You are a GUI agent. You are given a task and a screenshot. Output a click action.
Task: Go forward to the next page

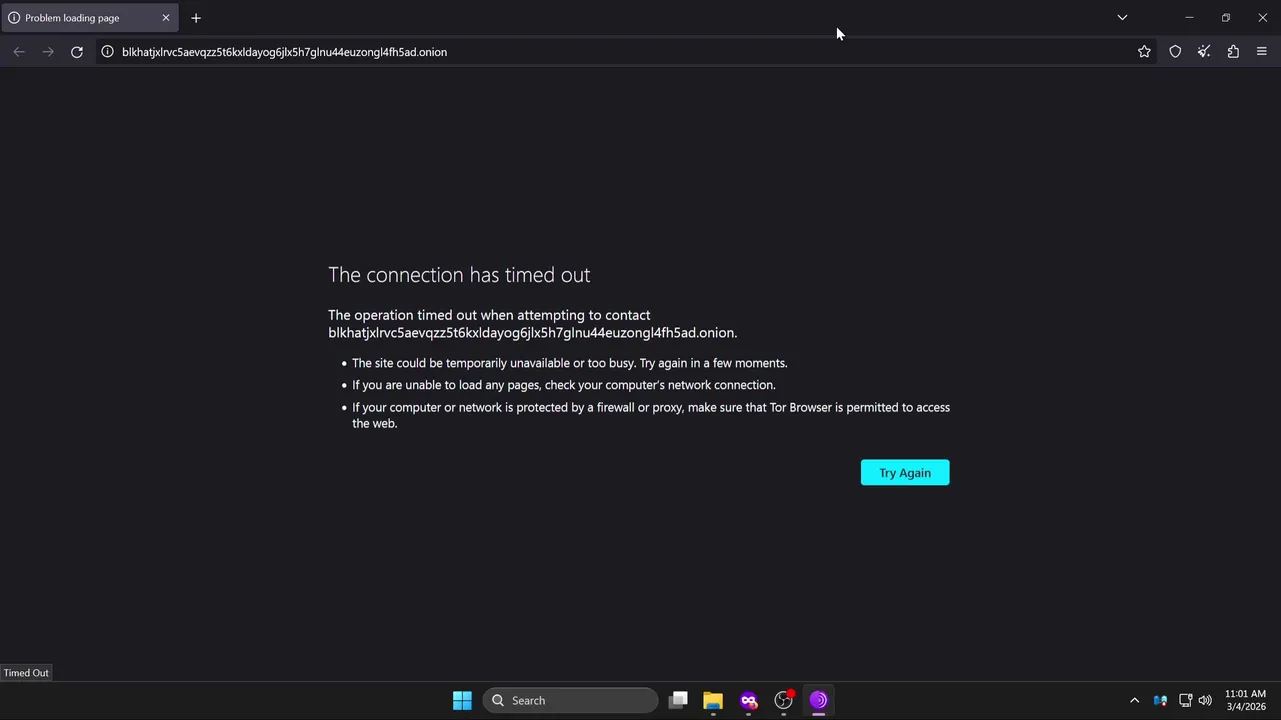pos(48,52)
